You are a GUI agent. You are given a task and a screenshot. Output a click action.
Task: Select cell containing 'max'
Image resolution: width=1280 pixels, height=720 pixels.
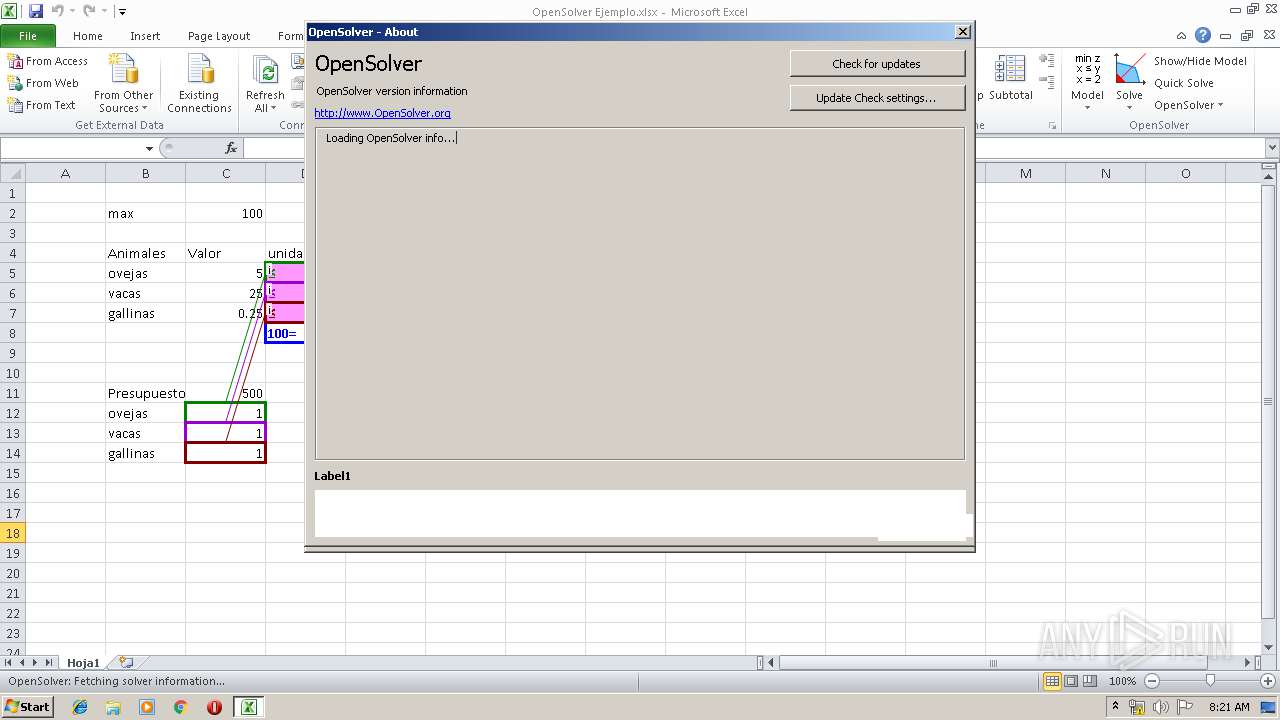point(145,213)
